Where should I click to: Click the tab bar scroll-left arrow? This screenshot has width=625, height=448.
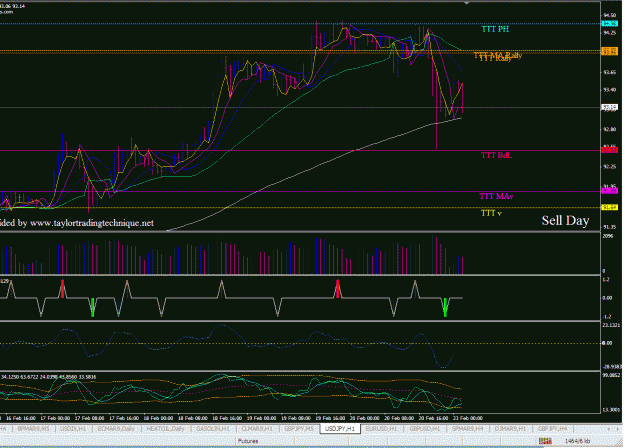point(608,429)
